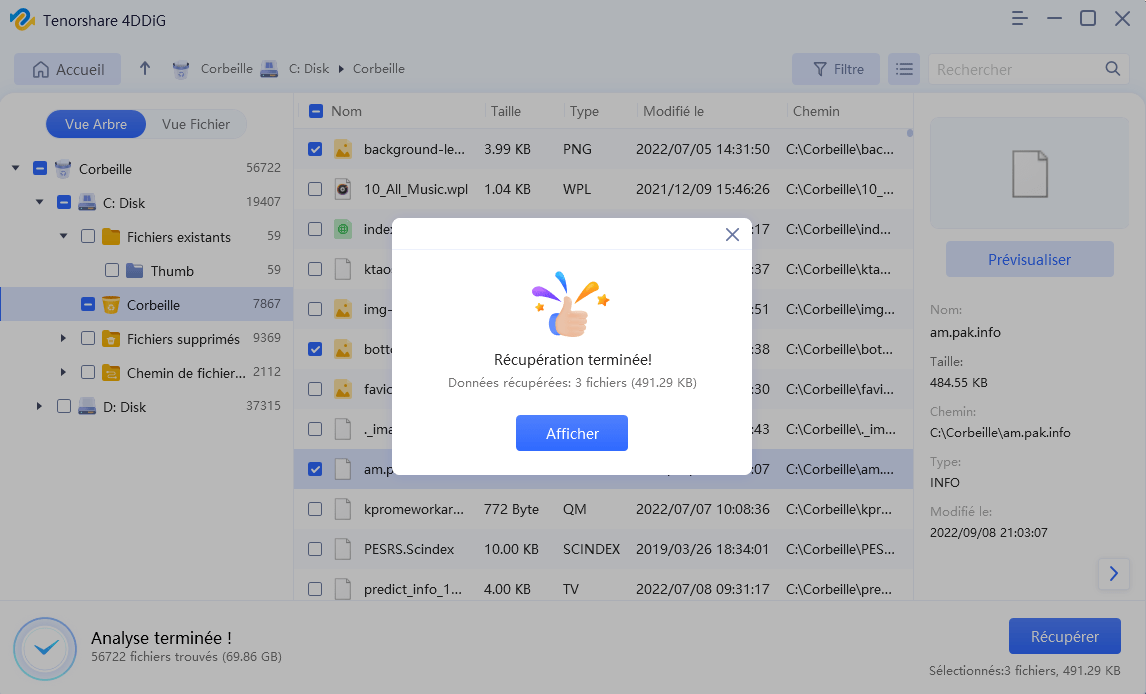Collapse the C: Disk tree node

point(39,202)
